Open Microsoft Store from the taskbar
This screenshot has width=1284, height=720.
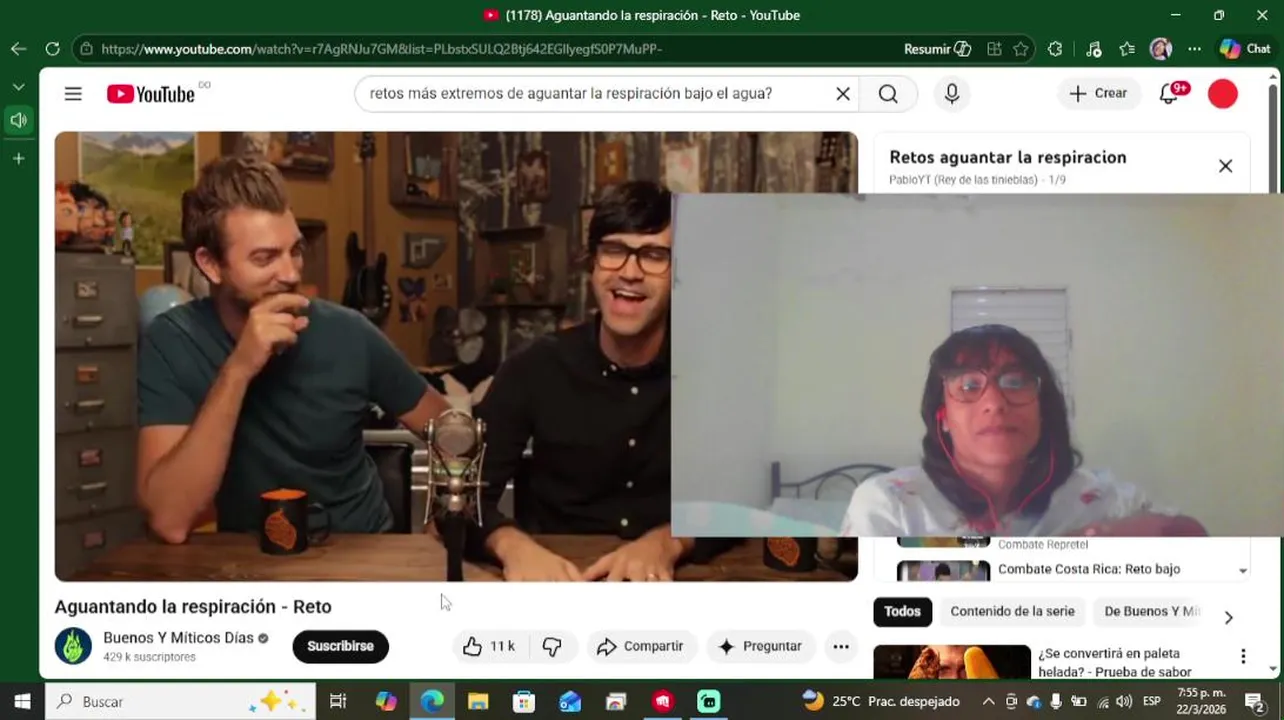click(524, 701)
